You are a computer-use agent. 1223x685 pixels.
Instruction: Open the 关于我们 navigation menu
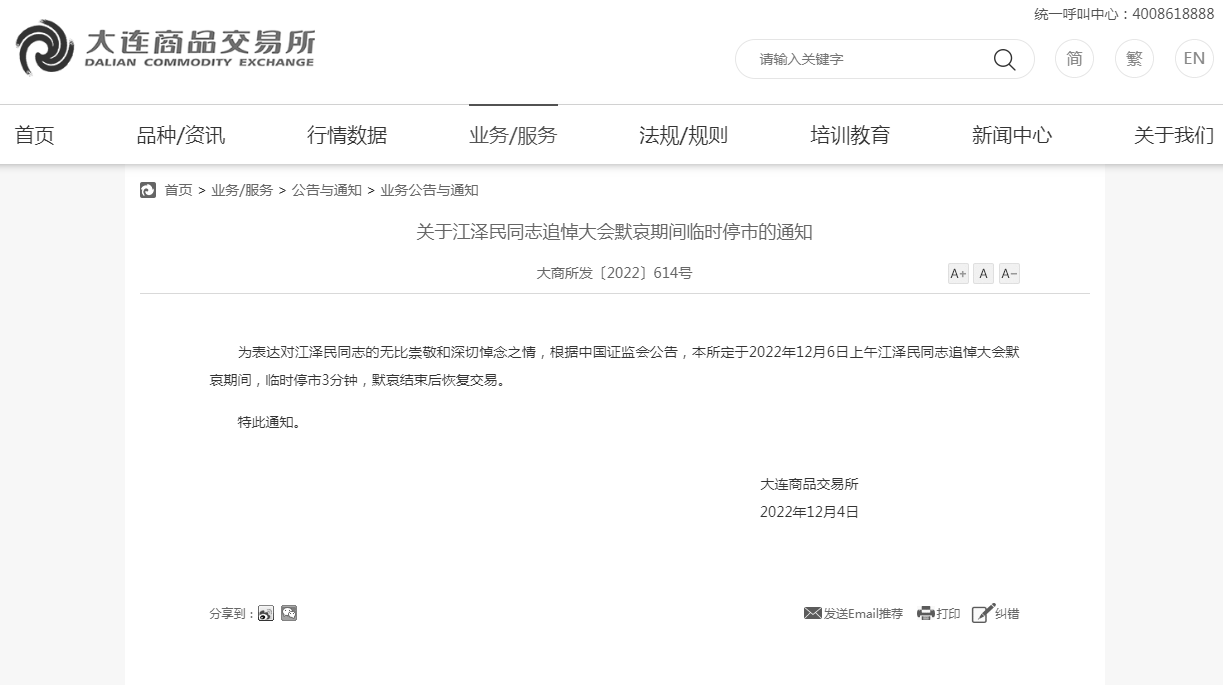[1174, 135]
